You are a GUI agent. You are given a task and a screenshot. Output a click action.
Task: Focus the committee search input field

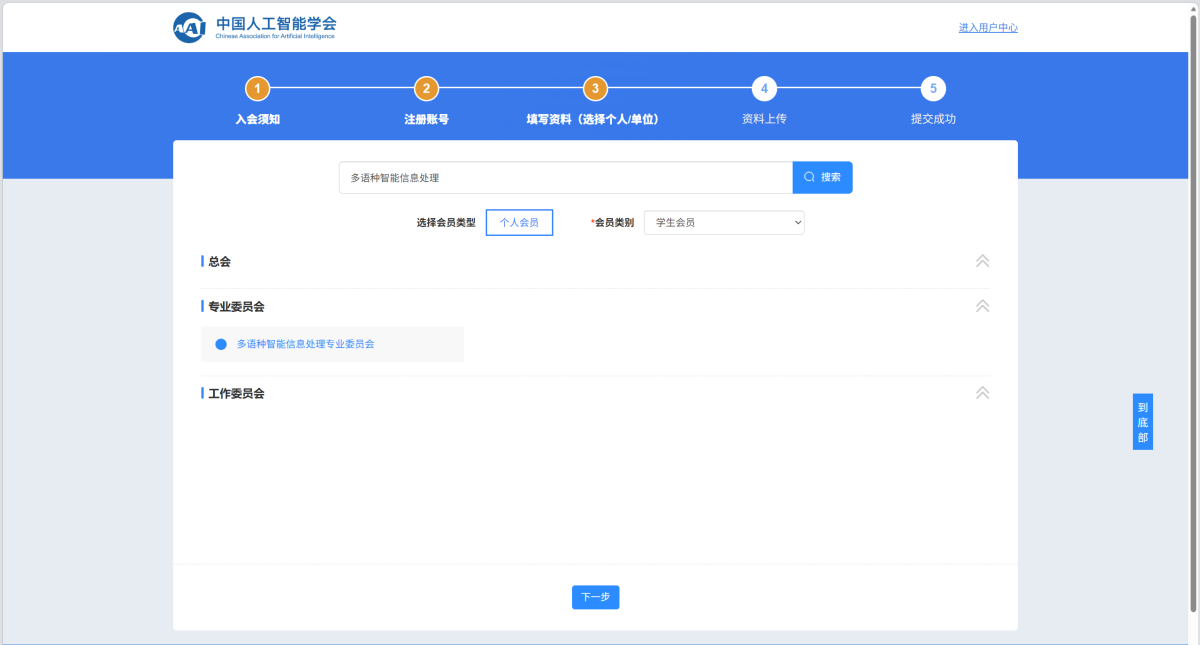coord(566,177)
